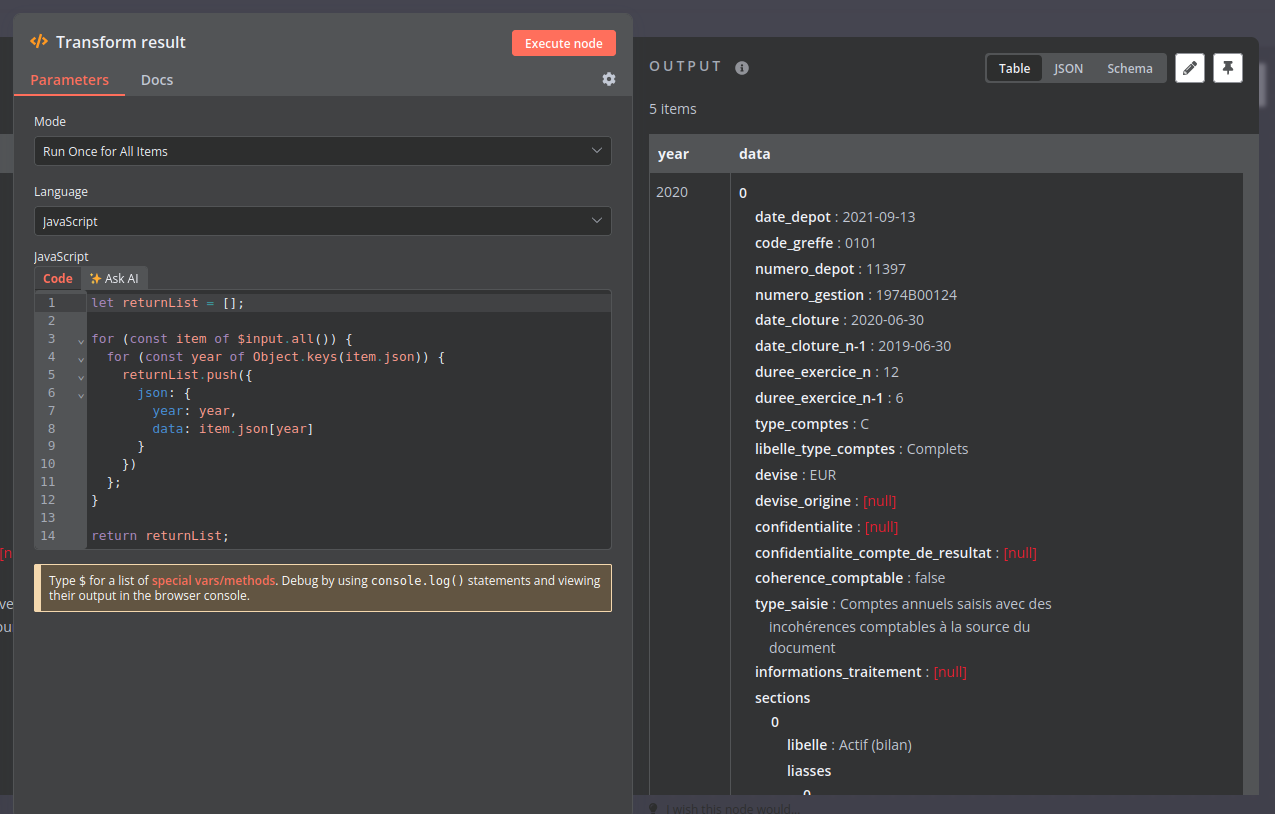Click the code icon next to Transform result

[x=39, y=42]
